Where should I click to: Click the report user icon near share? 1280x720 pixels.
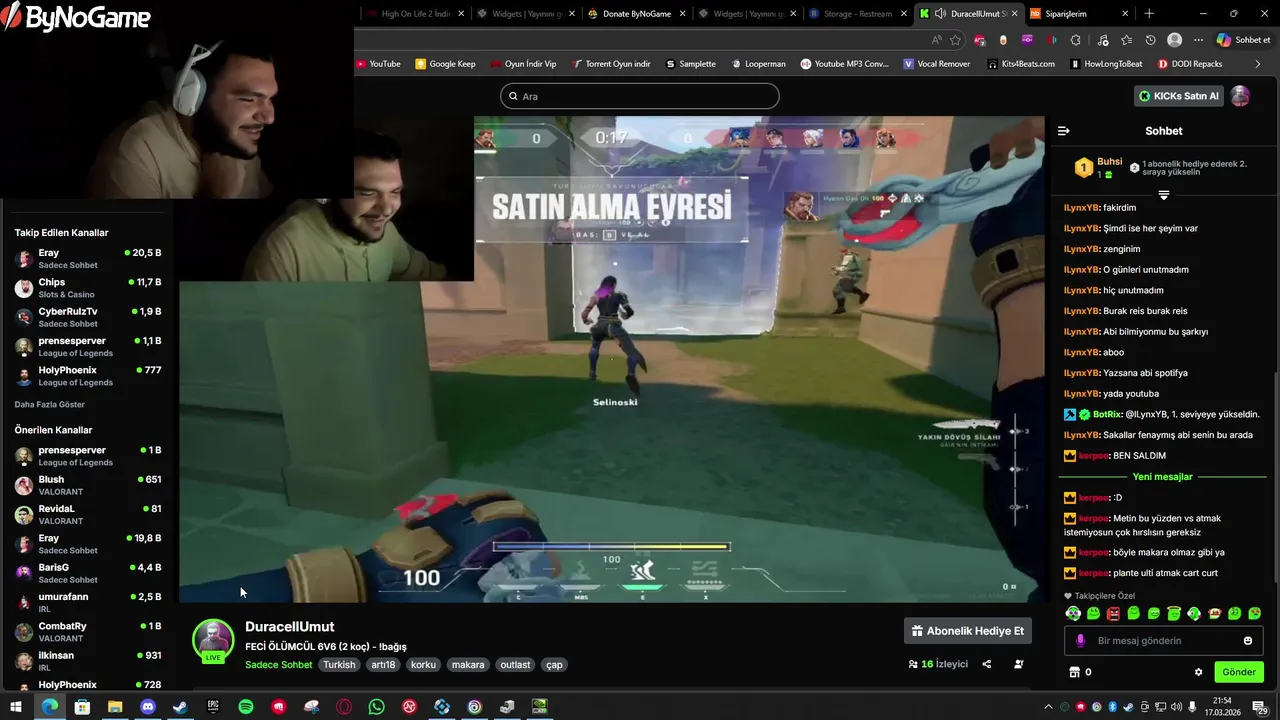tap(1019, 664)
